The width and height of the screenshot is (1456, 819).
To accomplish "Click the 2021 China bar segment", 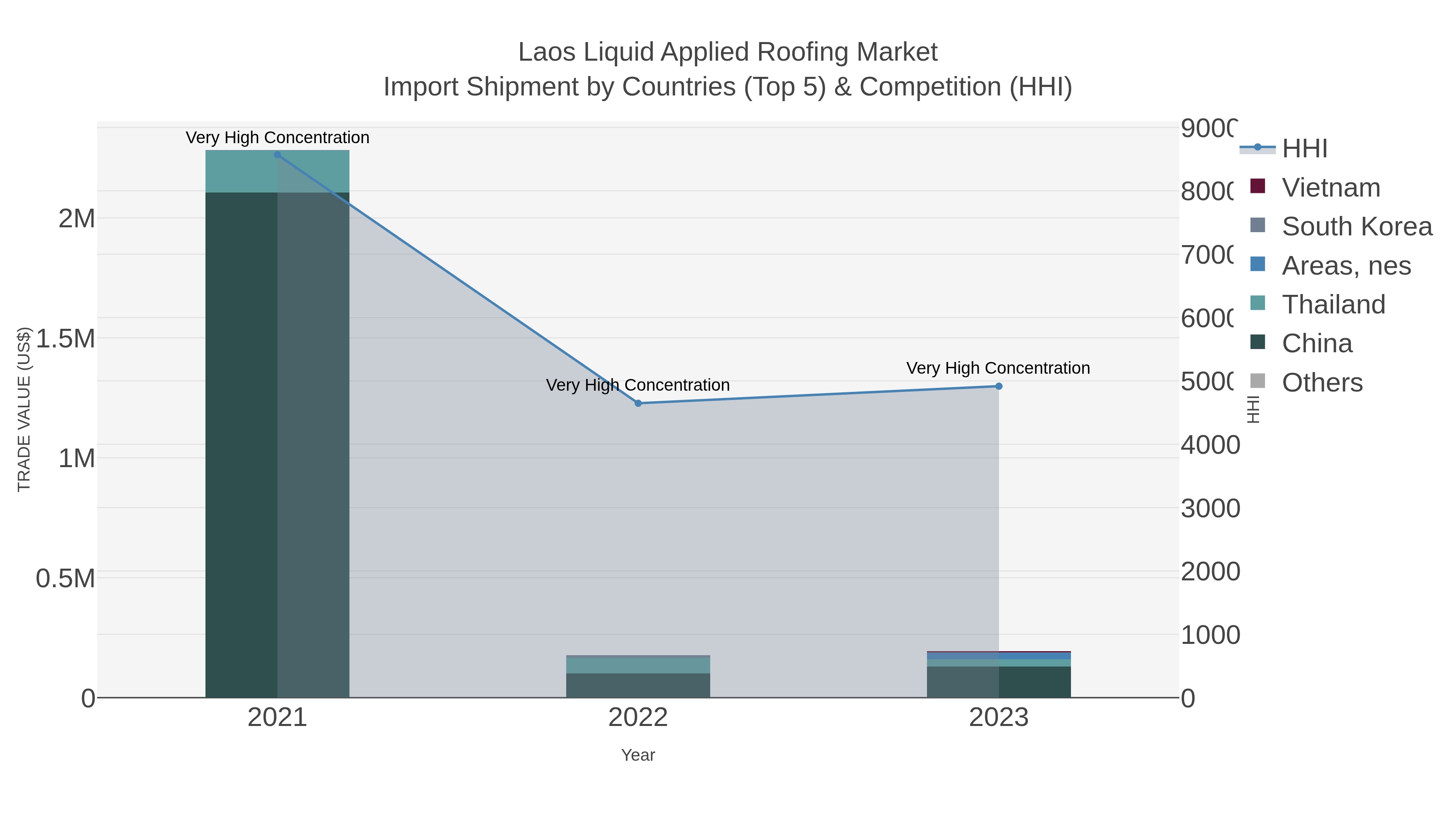I will coord(277,445).
